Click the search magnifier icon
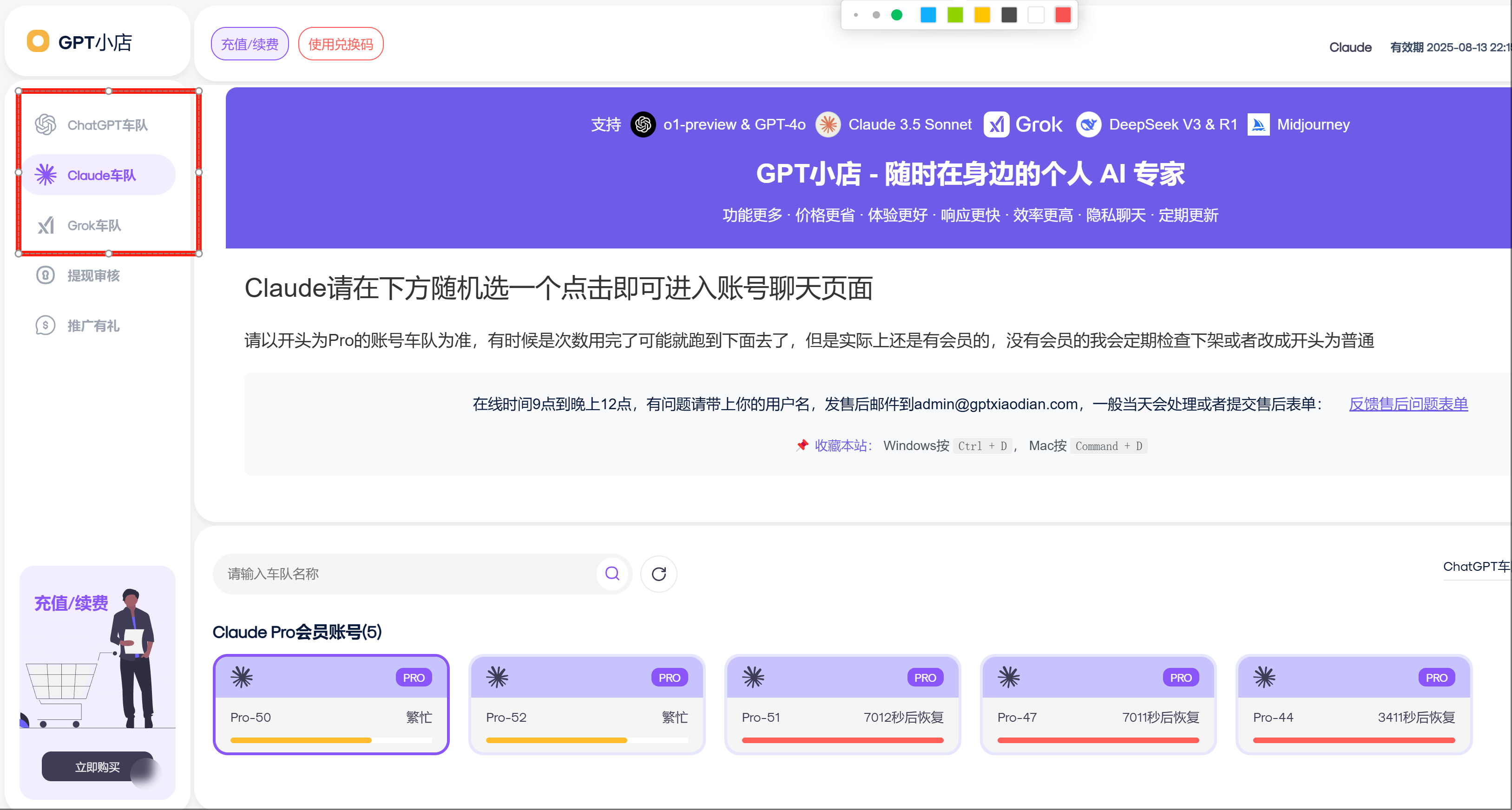This screenshot has width=1512, height=810. click(612, 573)
